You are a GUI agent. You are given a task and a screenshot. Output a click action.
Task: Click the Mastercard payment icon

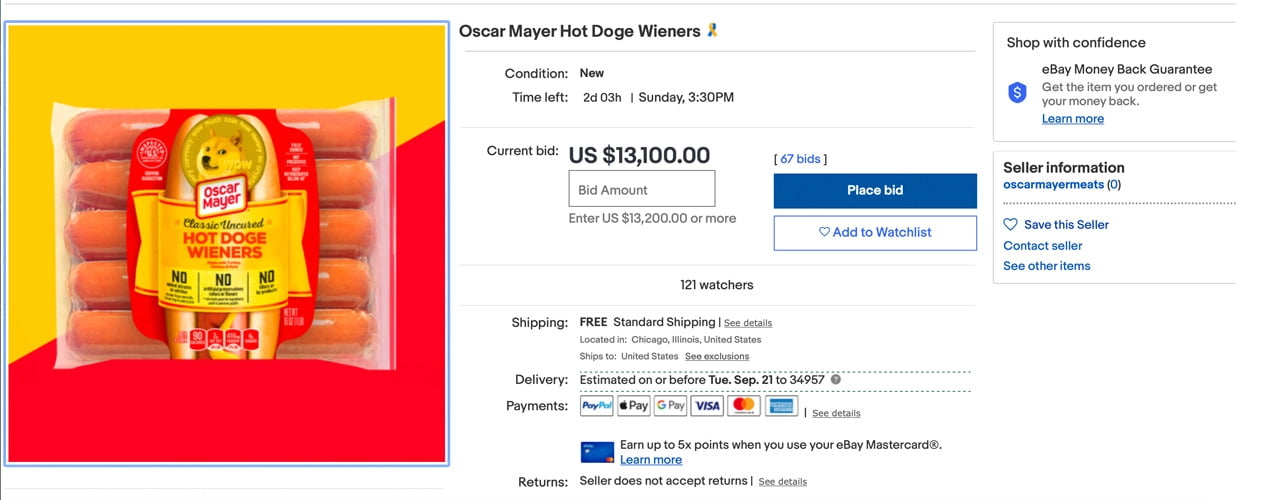pos(744,406)
